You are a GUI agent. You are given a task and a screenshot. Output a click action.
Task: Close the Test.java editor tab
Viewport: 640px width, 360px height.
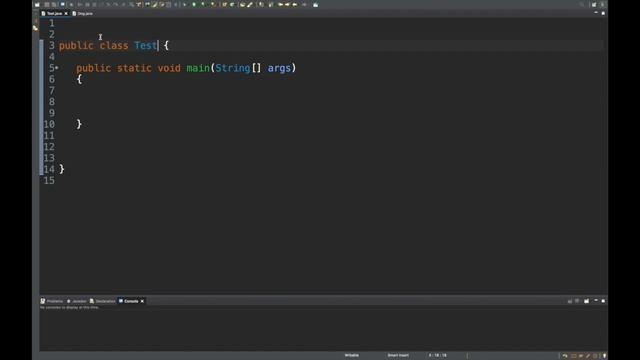(66, 13)
